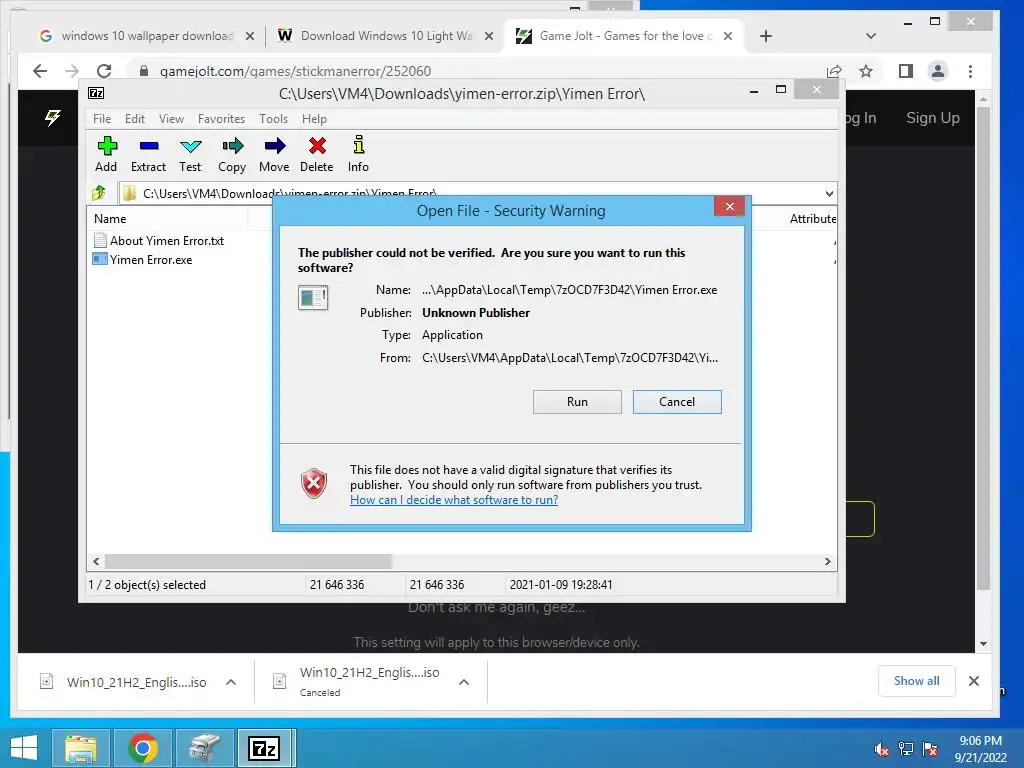The height and width of the screenshot is (768, 1024).
Task: Expand the 7-Zip address path dropdown
Action: point(829,193)
